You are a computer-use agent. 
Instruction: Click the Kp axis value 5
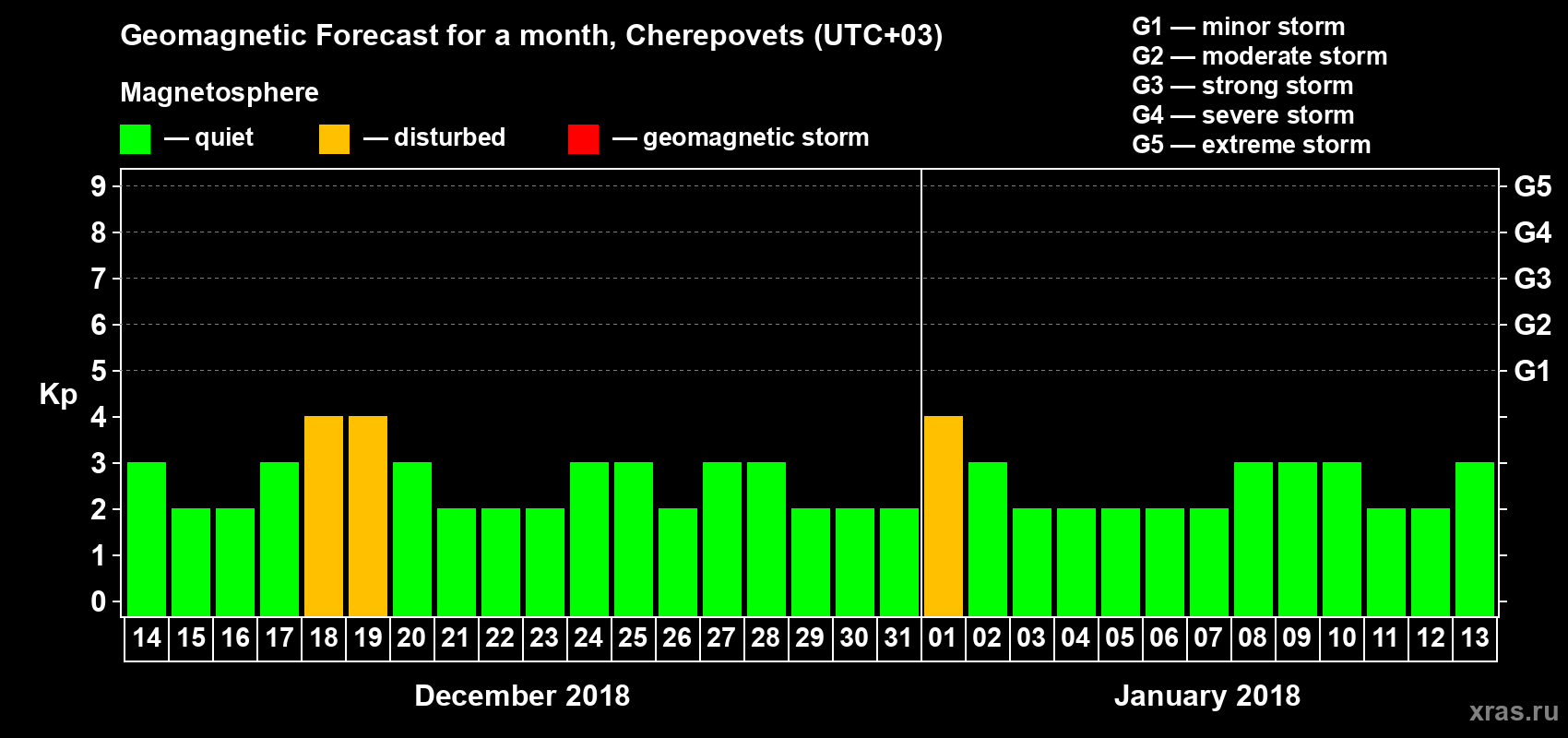tap(99, 371)
